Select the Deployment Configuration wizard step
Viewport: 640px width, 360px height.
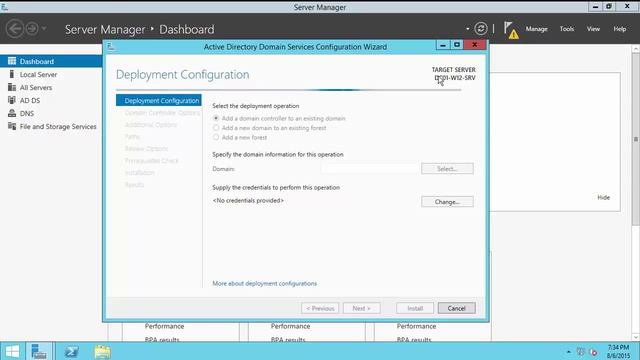pos(159,100)
